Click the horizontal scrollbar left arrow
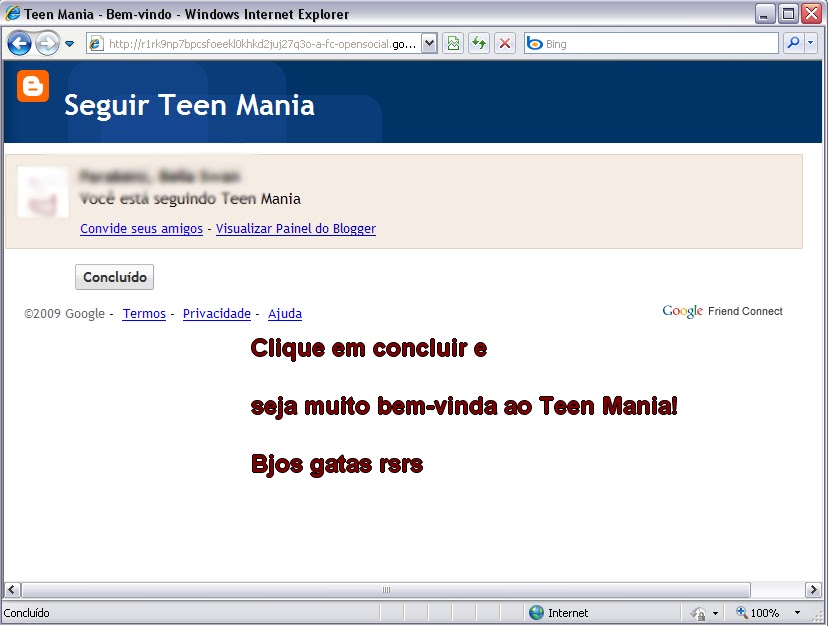828x626 pixels. point(12,590)
